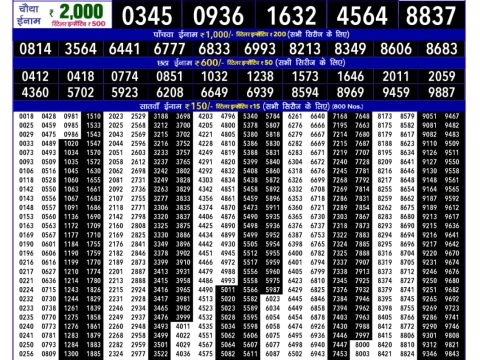Click sixth prize number 9459
Image resolution: width=480 pixels, height=360 pixels.
[396, 92]
